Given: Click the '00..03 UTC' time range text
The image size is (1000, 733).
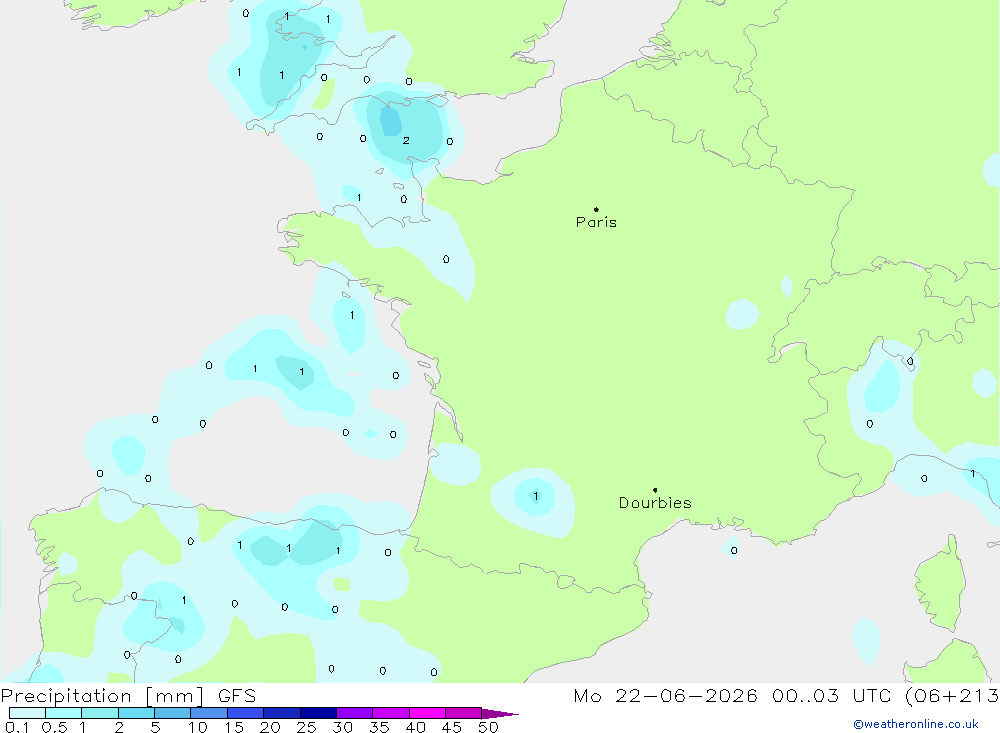Looking at the screenshot, I should (x=831, y=696).
